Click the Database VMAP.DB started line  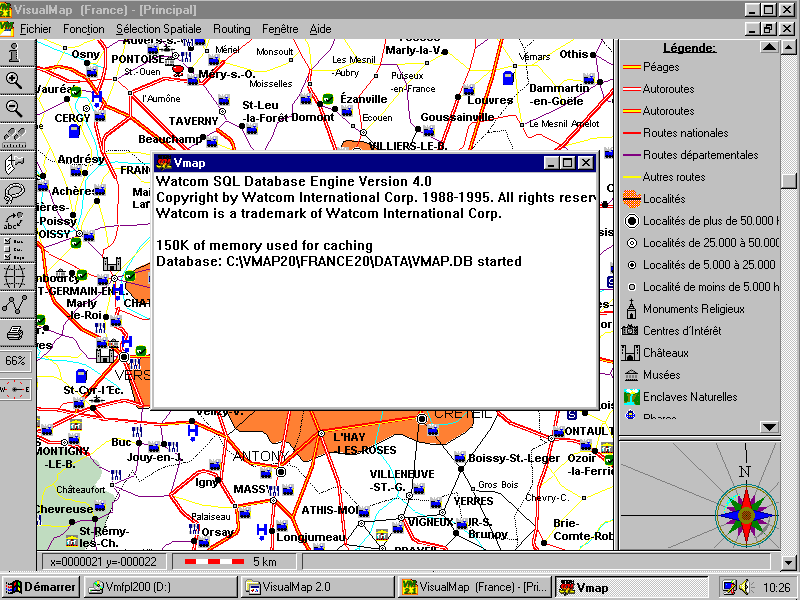(x=339, y=262)
